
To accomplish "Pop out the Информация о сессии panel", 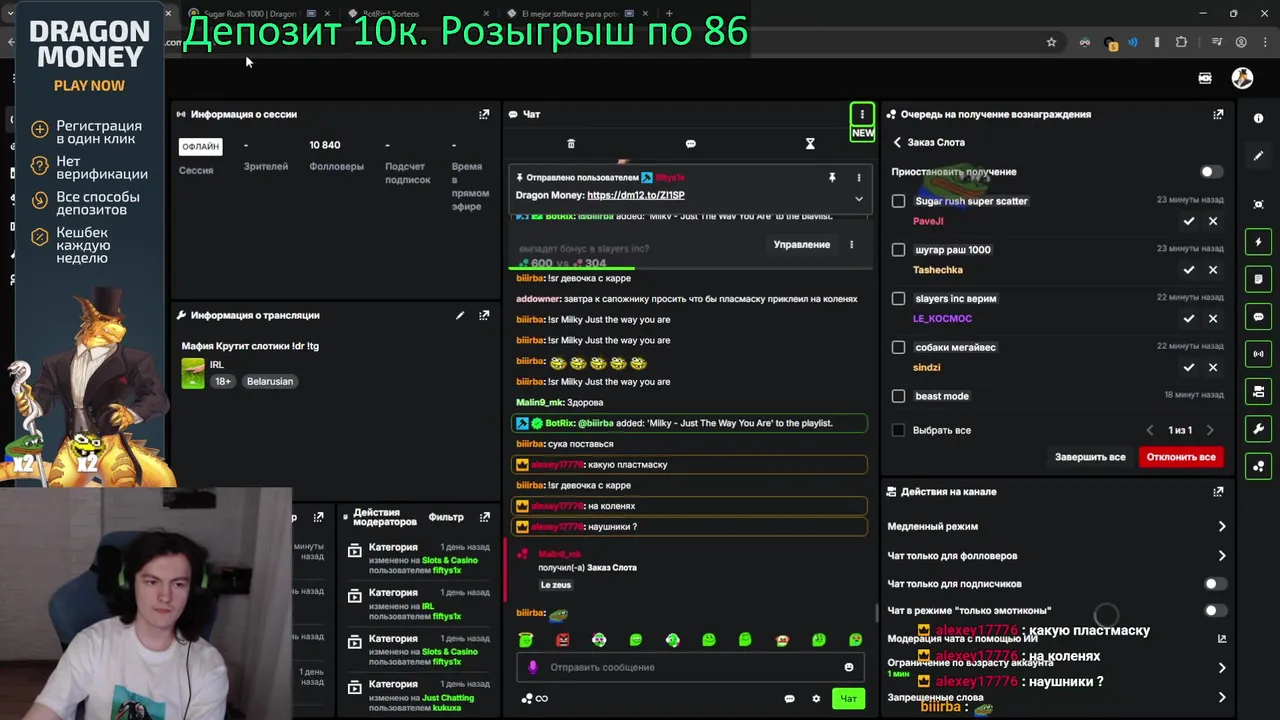I will pyautogui.click(x=484, y=114).
